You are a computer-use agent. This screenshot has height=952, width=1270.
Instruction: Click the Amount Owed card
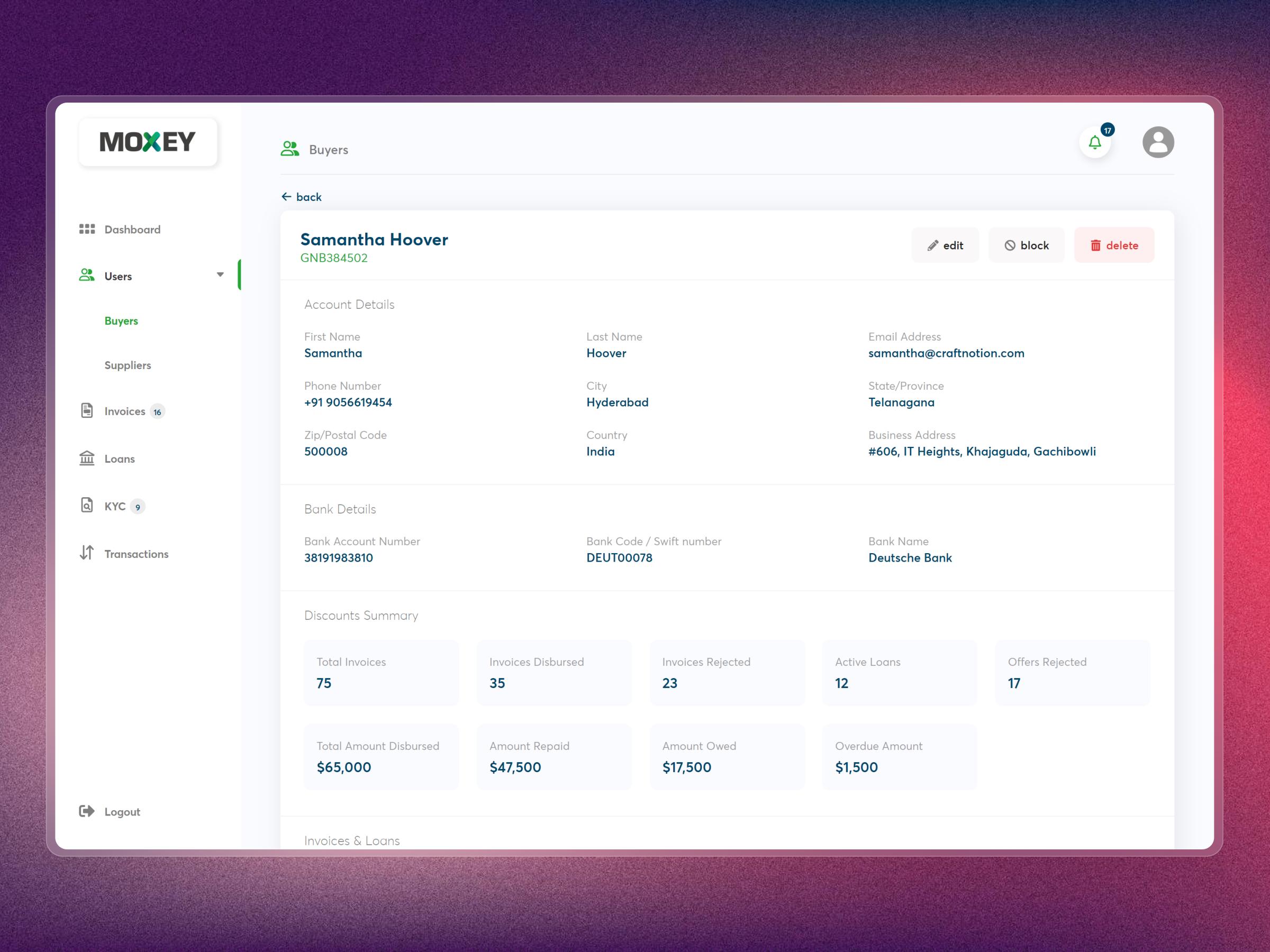tap(727, 757)
